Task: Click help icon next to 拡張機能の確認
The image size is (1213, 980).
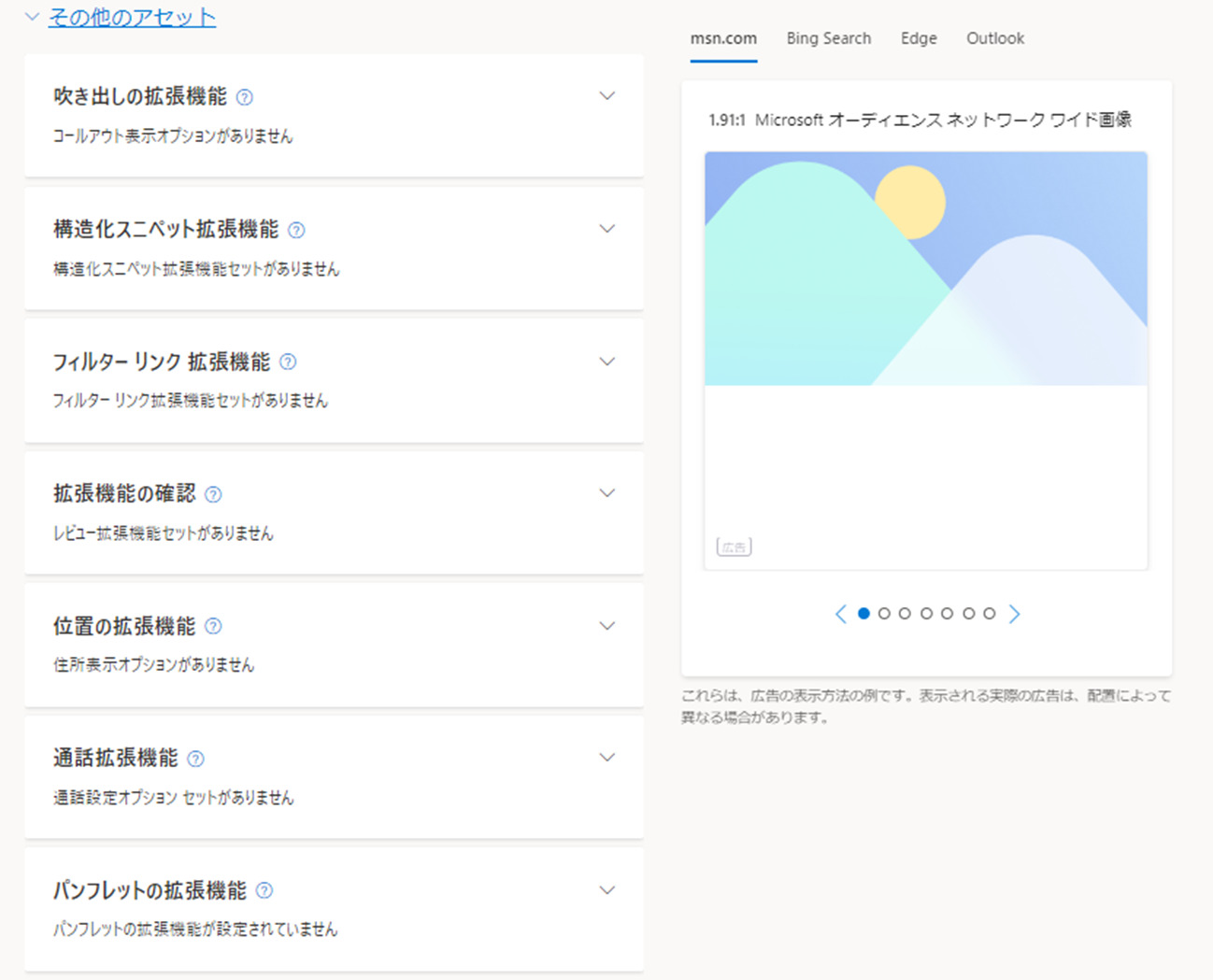Action: click(x=213, y=494)
